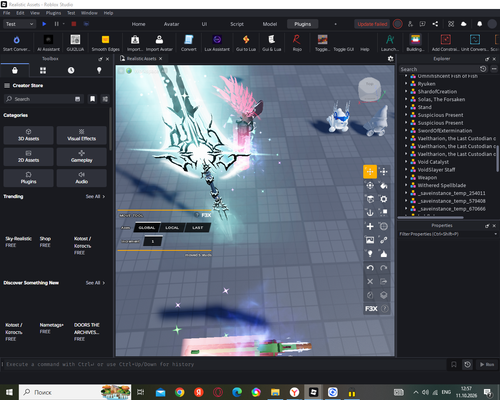Switch Toolbox to the Recent clock tab
The height and width of the screenshot is (400, 500).
[x=71, y=70]
